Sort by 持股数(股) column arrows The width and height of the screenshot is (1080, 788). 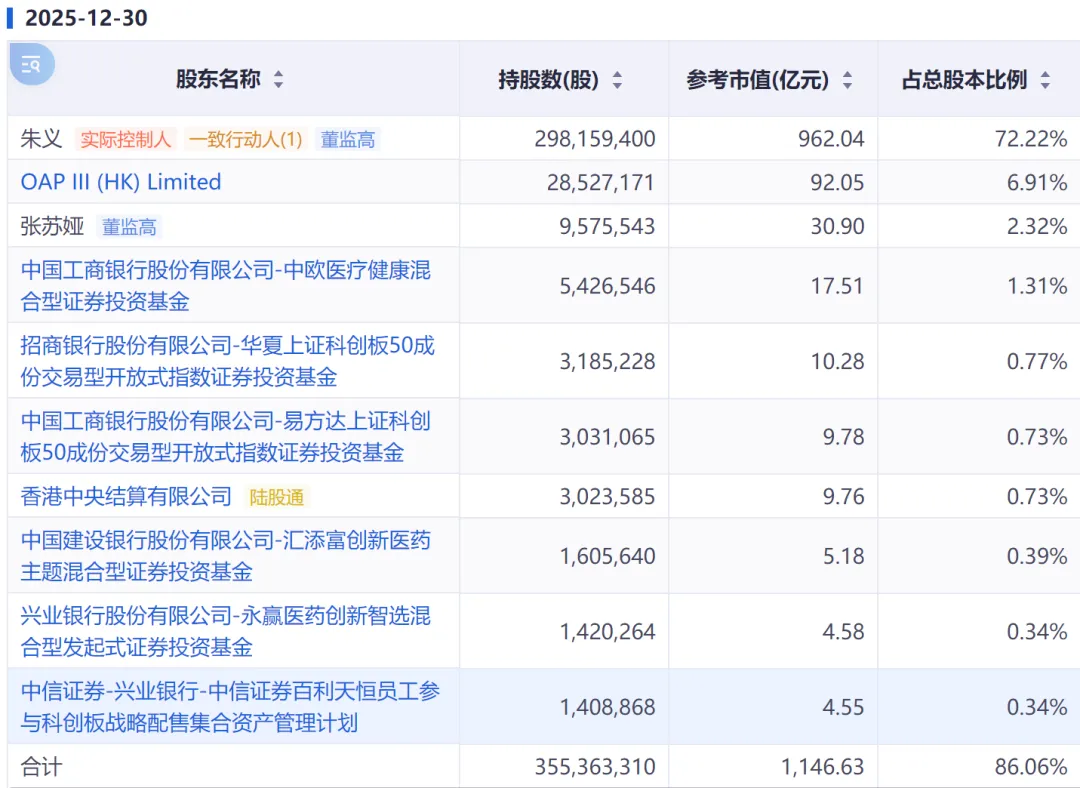click(x=617, y=80)
